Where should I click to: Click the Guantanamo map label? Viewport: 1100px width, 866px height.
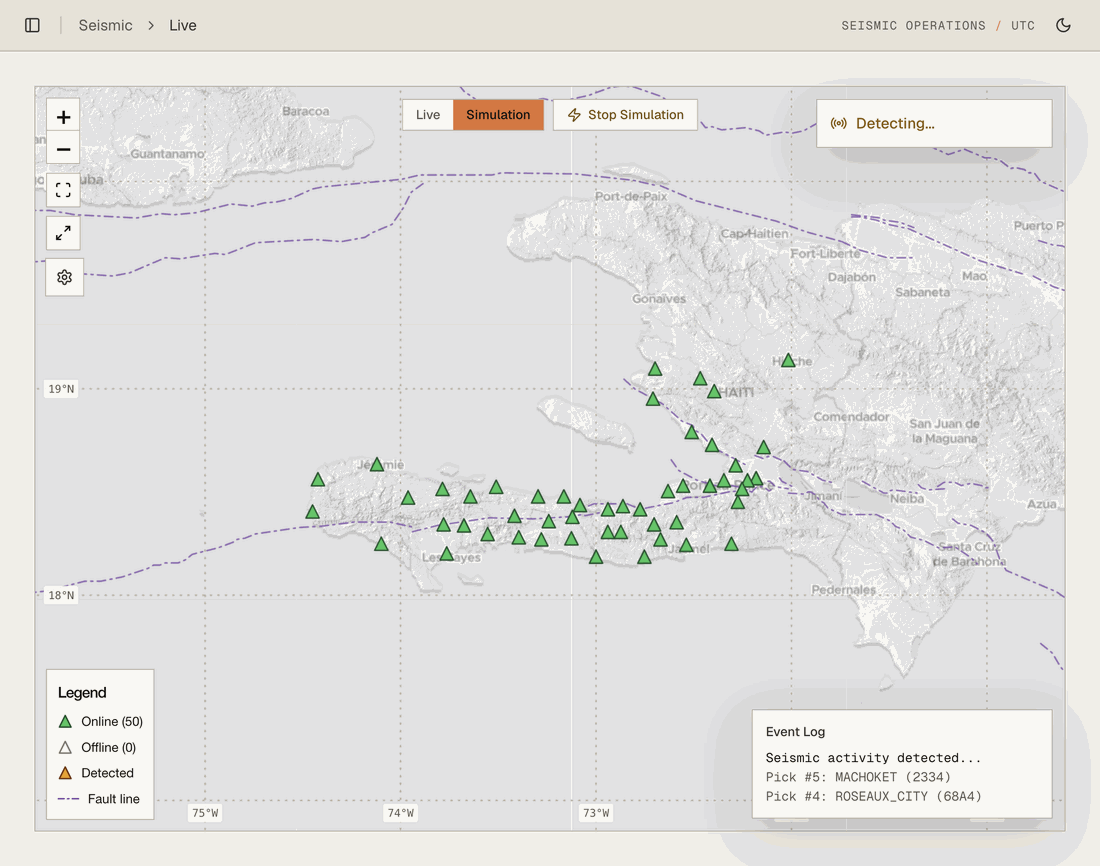168,154
